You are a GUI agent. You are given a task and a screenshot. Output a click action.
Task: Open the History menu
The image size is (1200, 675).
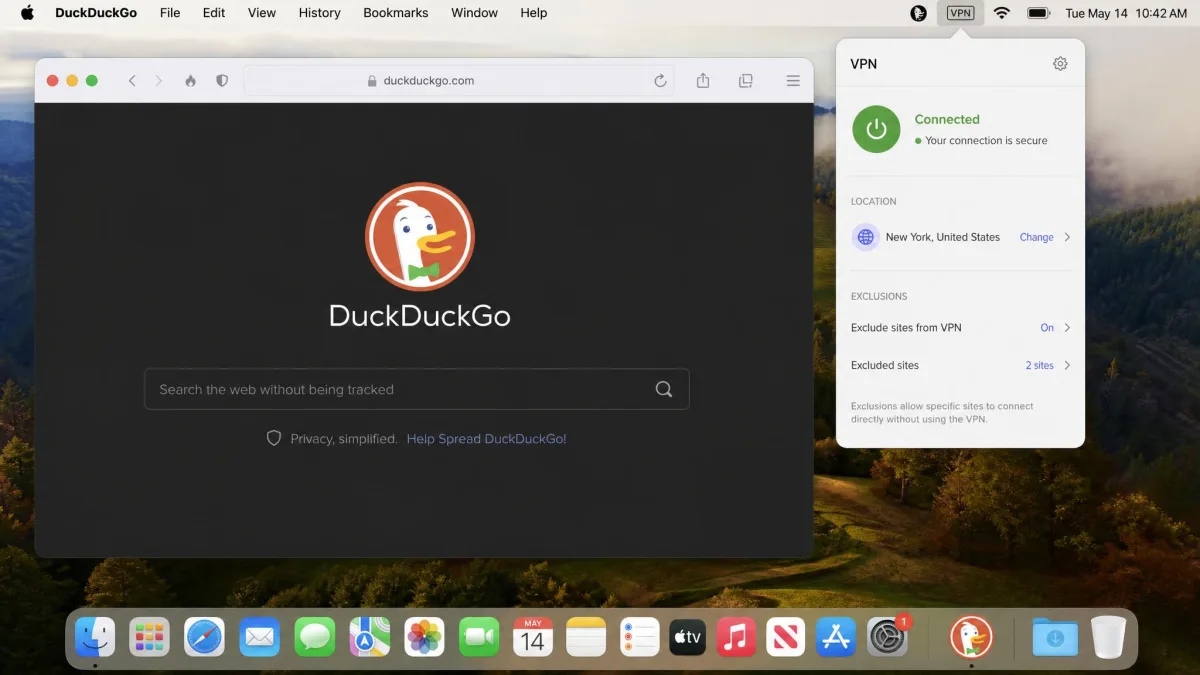click(319, 13)
